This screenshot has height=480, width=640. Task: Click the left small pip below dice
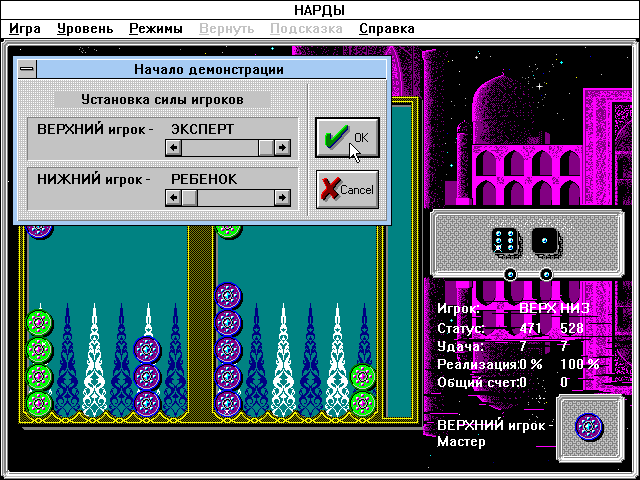(510, 274)
